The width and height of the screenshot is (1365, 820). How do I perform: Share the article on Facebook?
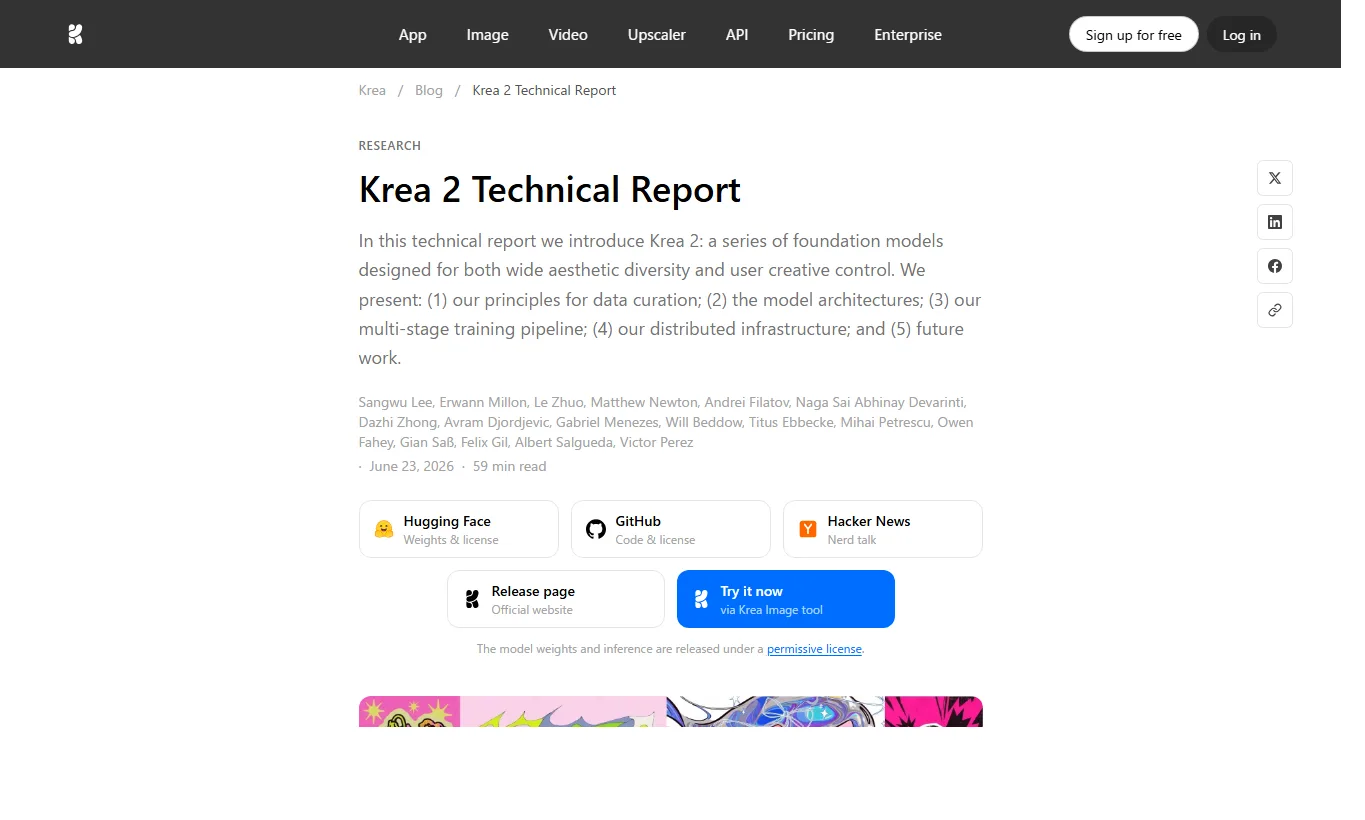pyautogui.click(x=1275, y=266)
